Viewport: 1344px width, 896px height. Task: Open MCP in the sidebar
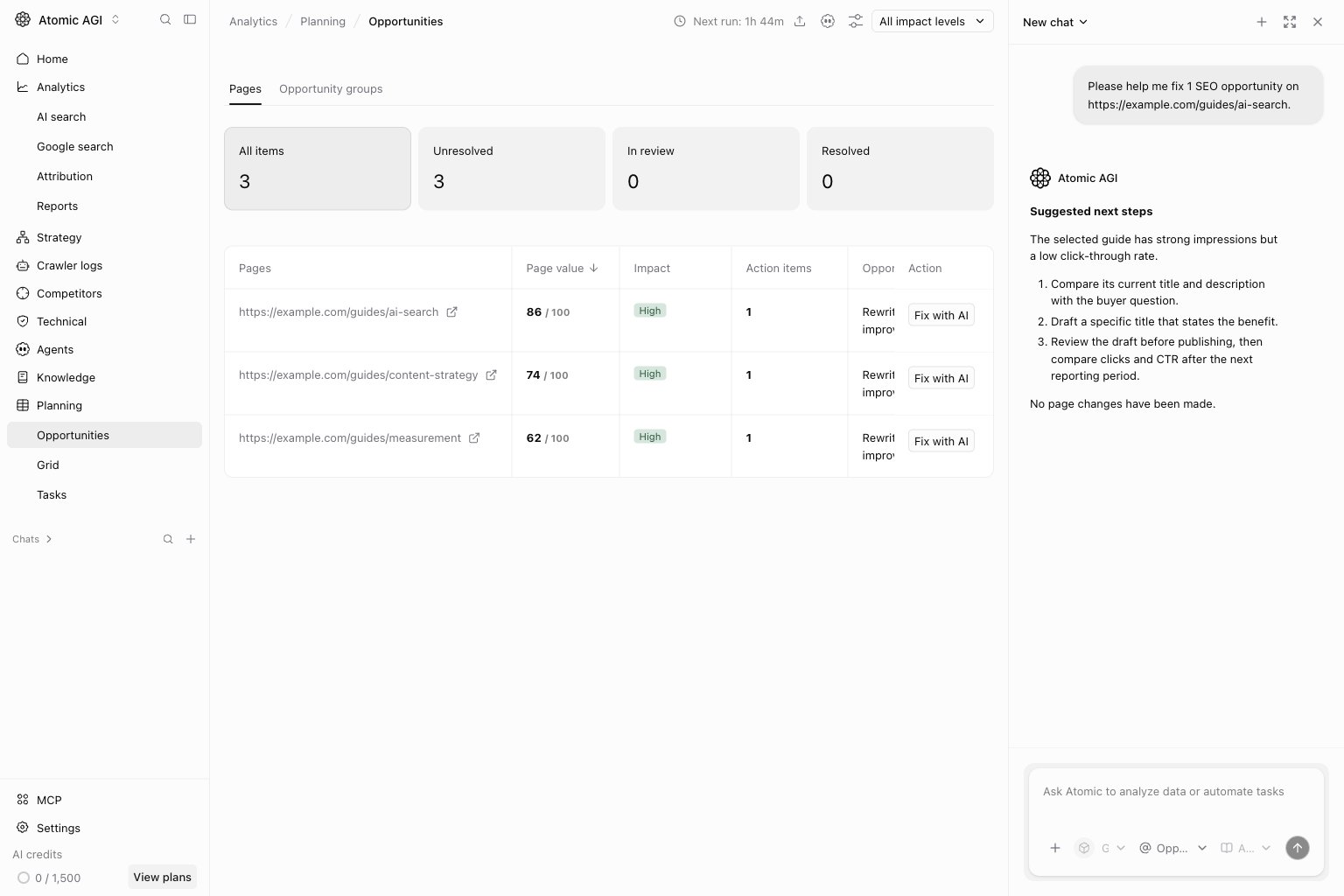[105, 800]
